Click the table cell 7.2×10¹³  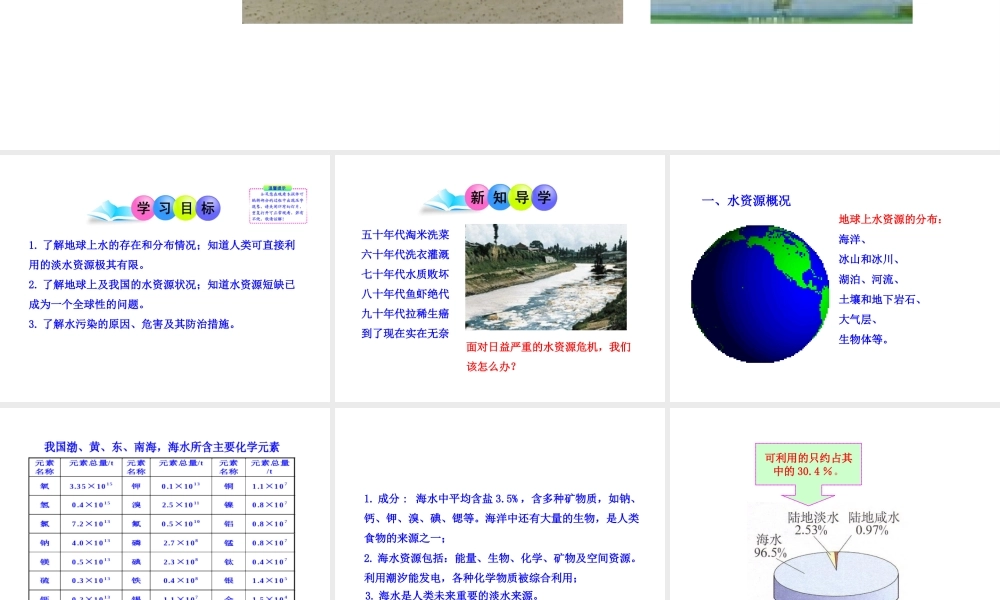91,523
